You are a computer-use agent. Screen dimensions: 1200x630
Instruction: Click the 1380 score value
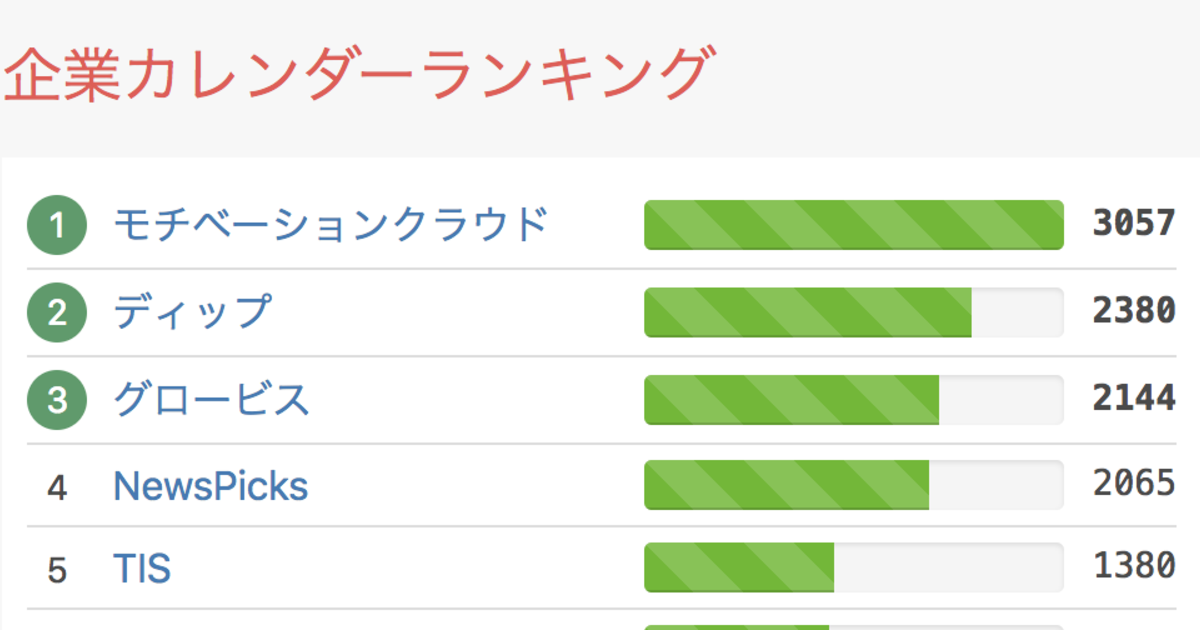[1133, 567]
